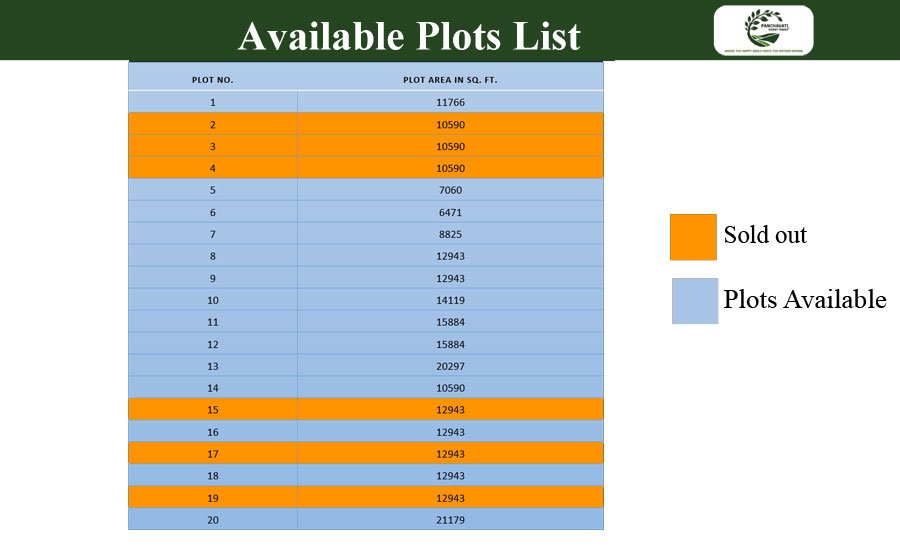Select plot number 13 cell
The height and width of the screenshot is (553, 900).
(213, 366)
